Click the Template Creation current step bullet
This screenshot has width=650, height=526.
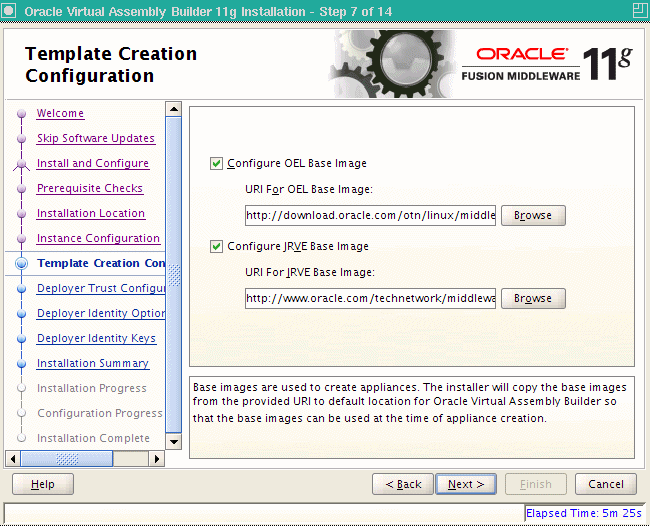[22, 263]
